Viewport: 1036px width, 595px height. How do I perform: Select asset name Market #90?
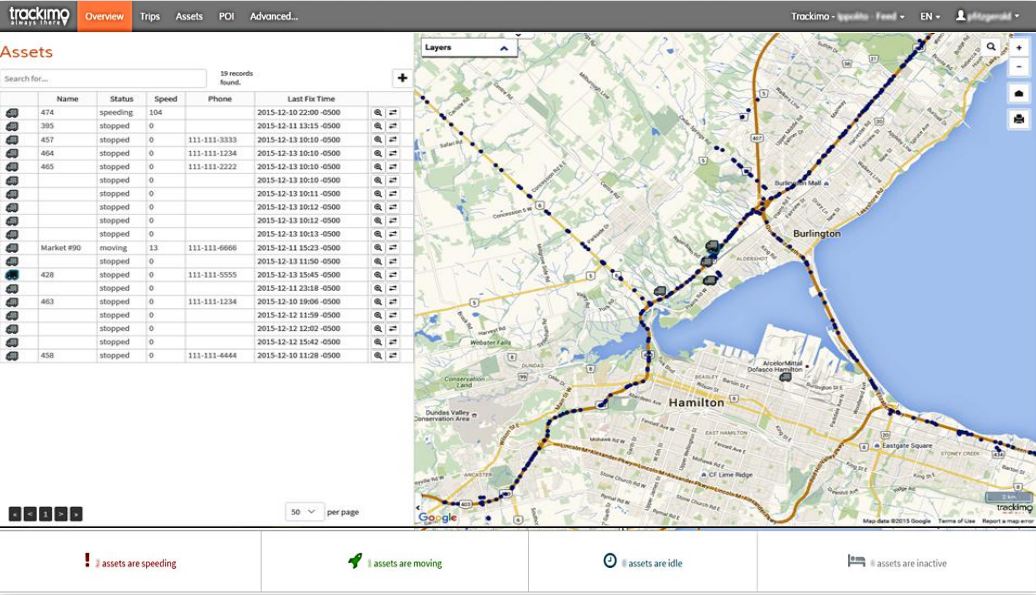click(61, 248)
